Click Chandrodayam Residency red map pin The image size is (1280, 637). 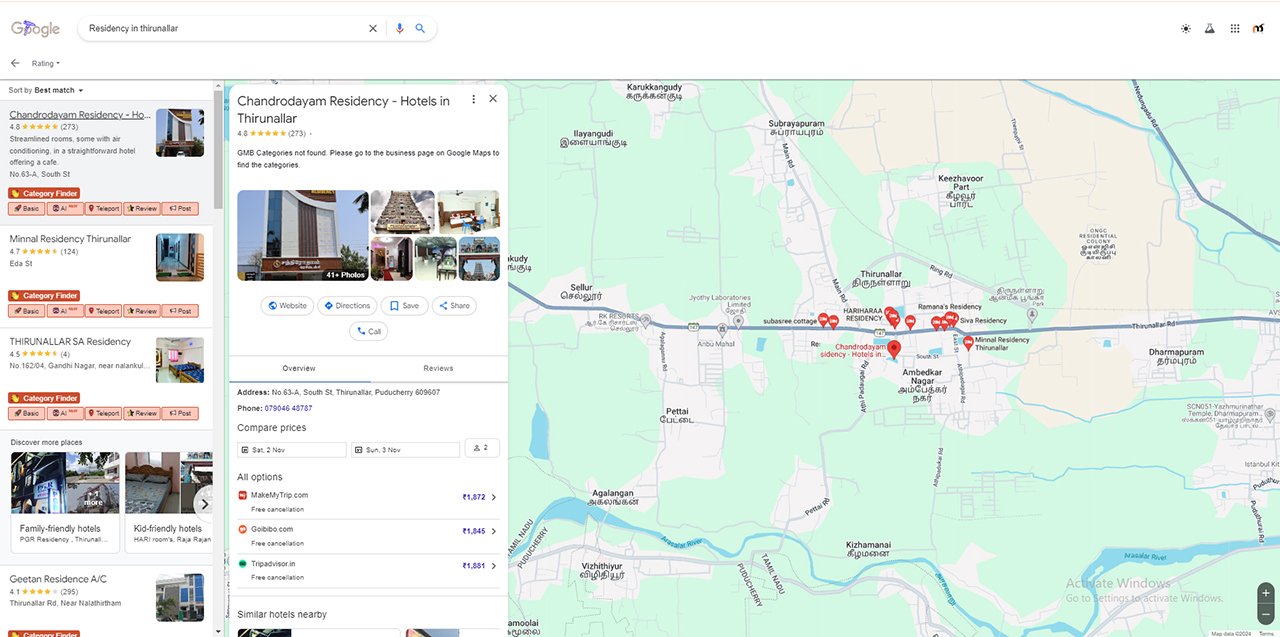[x=895, y=349]
